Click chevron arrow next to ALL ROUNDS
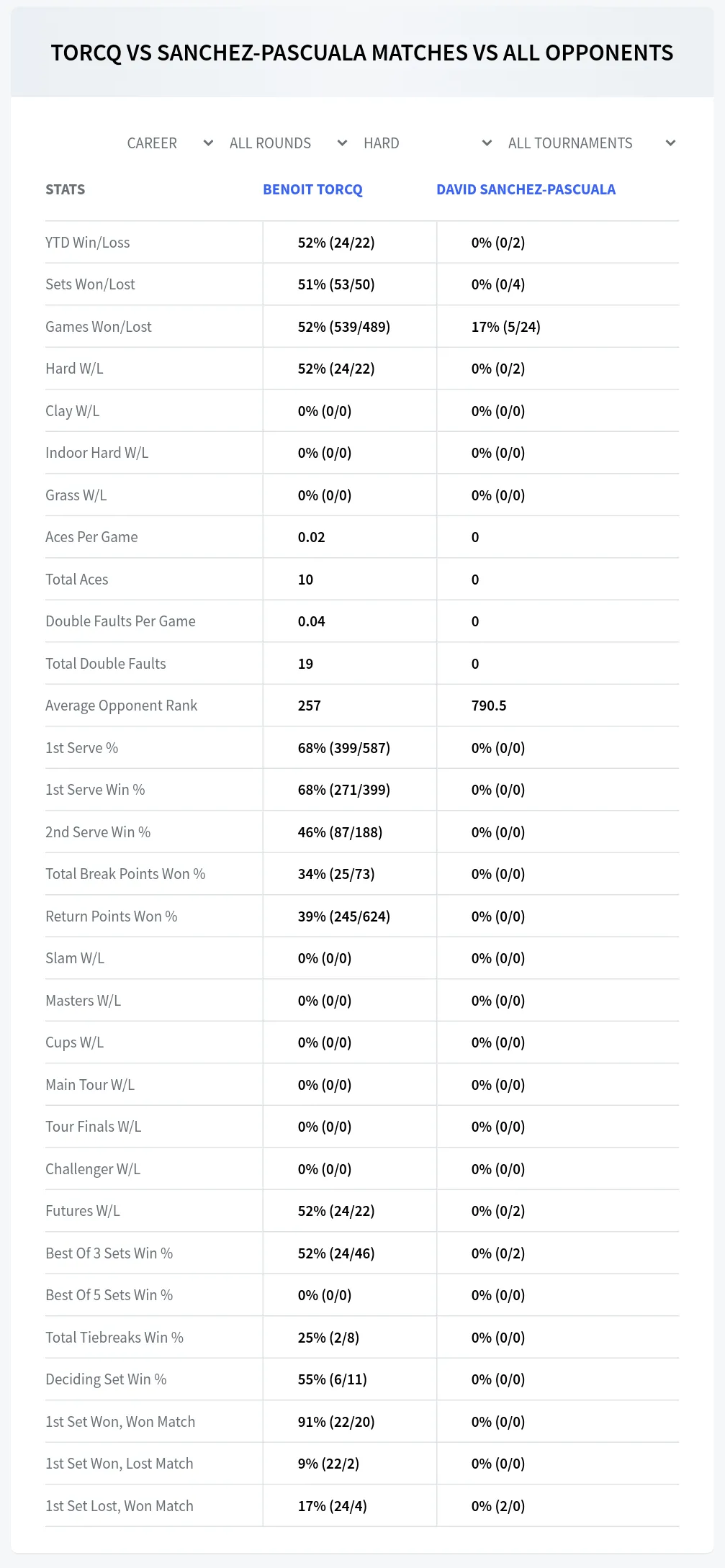Image resolution: width=725 pixels, height=1568 pixels. click(x=343, y=143)
